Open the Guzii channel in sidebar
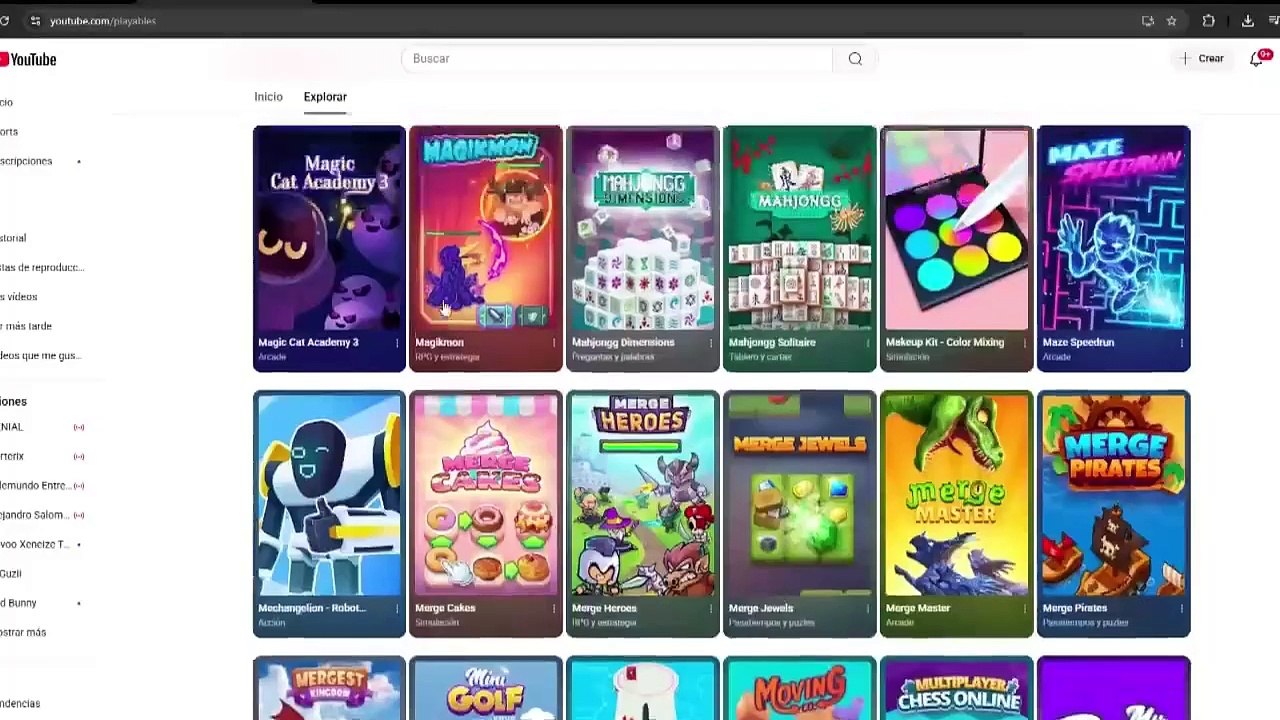1280x720 pixels. (11, 574)
